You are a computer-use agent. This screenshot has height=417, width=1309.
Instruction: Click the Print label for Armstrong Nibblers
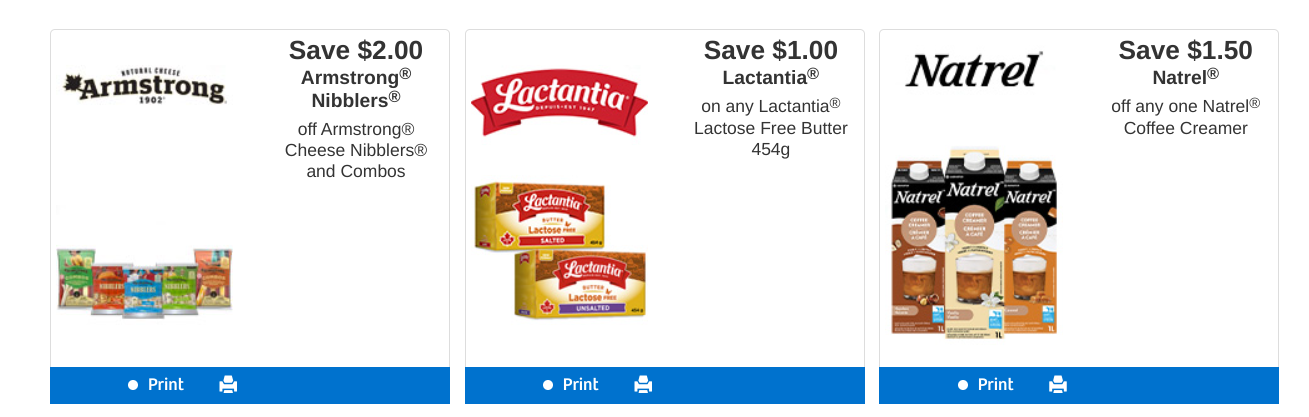pos(166,385)
